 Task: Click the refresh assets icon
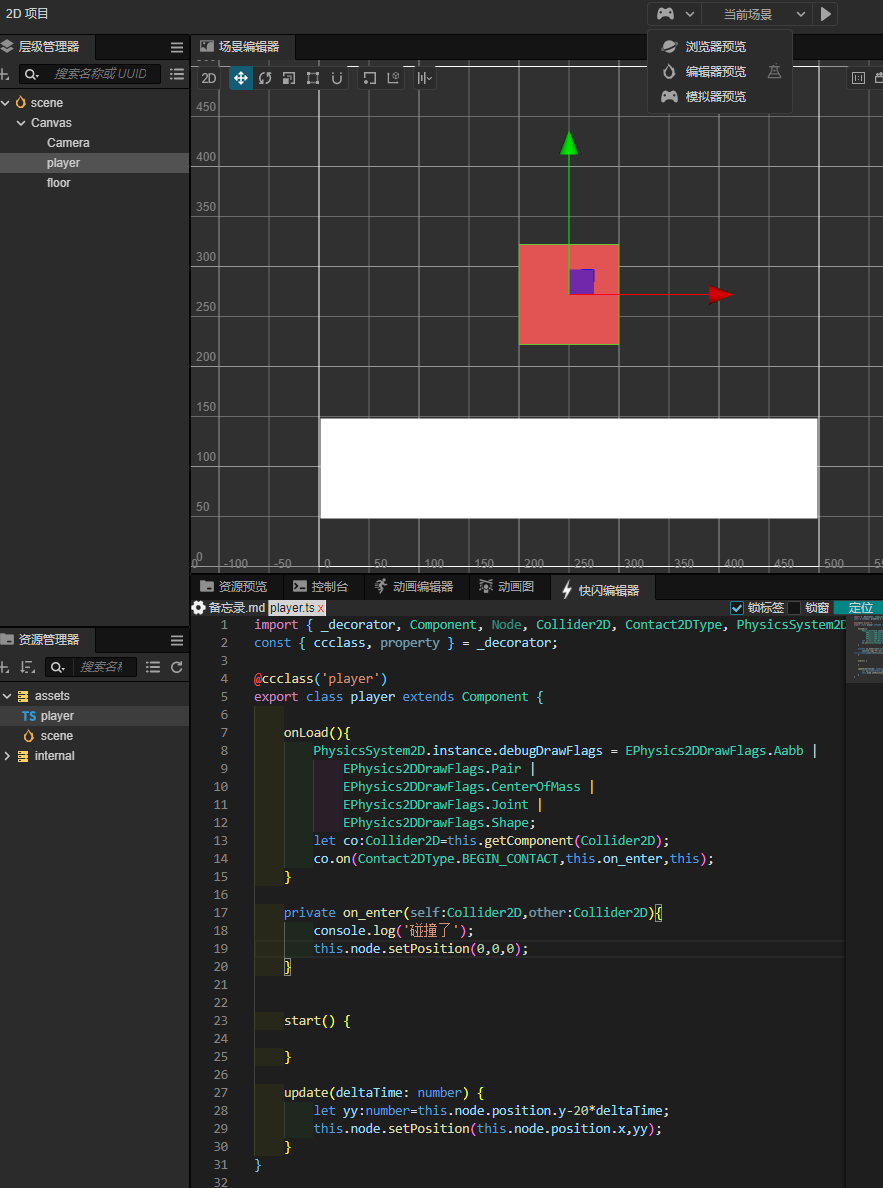pyautogui.click(x=177, y=667)
